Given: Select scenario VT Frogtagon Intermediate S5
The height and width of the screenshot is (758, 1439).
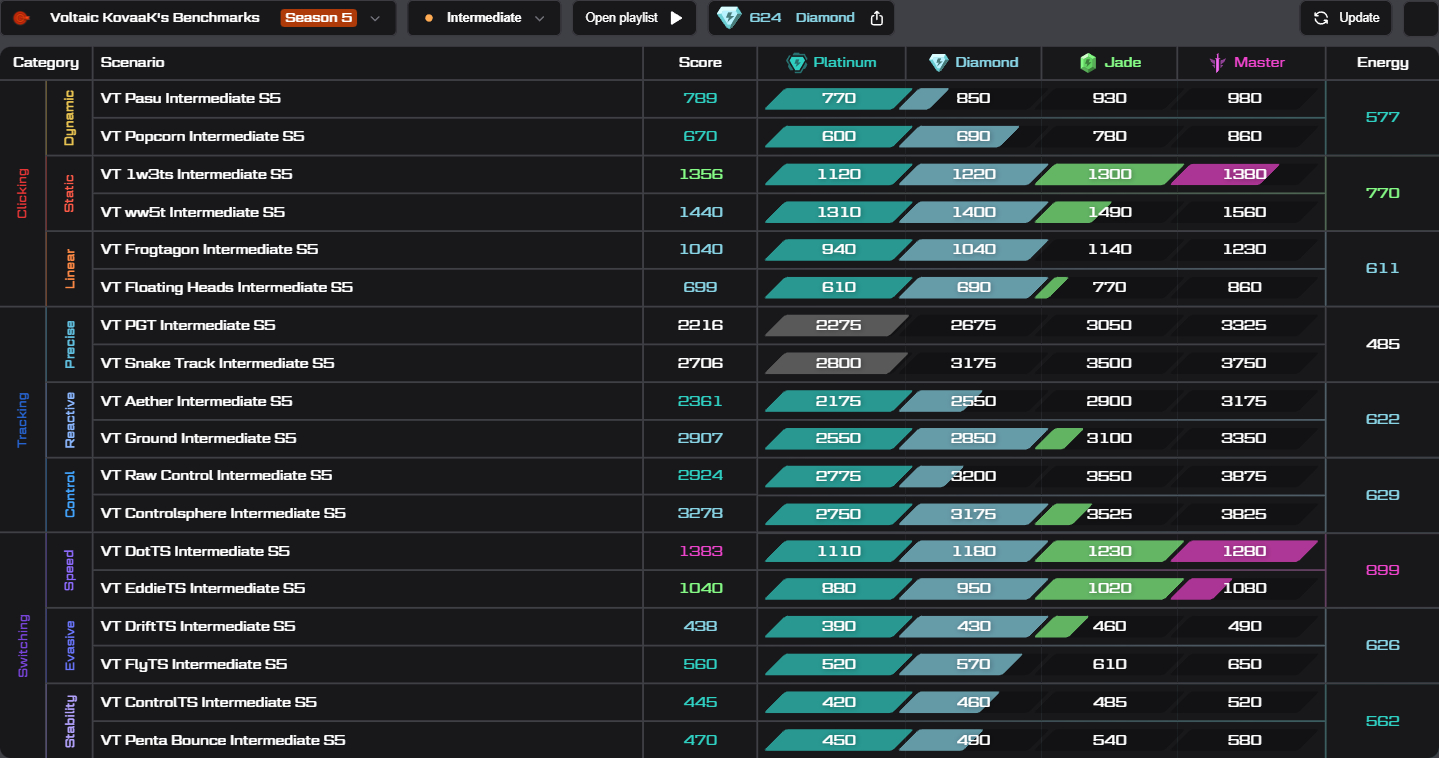Looking at the screenshot, I should [x=210, y=249].
